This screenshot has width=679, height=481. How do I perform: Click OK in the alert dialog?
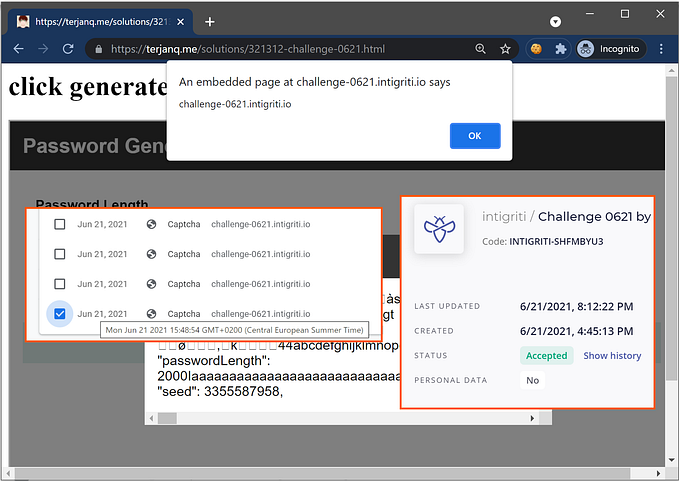coord(475,136)
